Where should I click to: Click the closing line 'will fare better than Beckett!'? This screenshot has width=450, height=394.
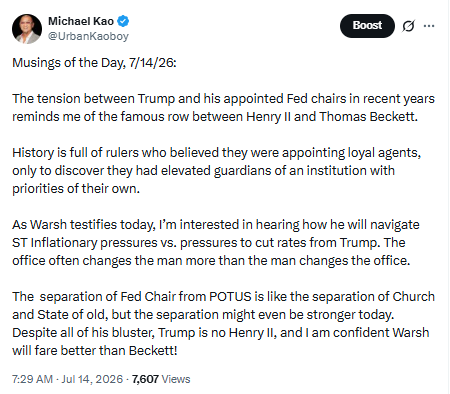(x=95, y=351)
